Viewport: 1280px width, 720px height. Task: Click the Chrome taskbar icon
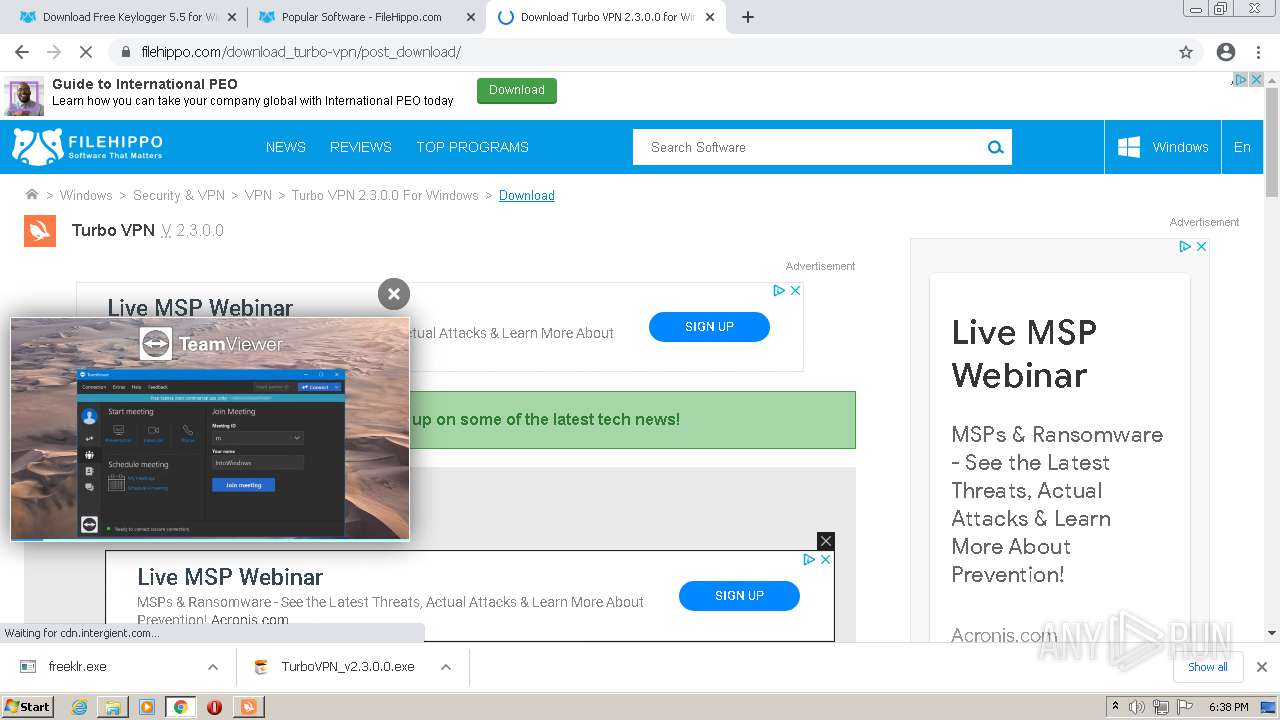point(180,707)
